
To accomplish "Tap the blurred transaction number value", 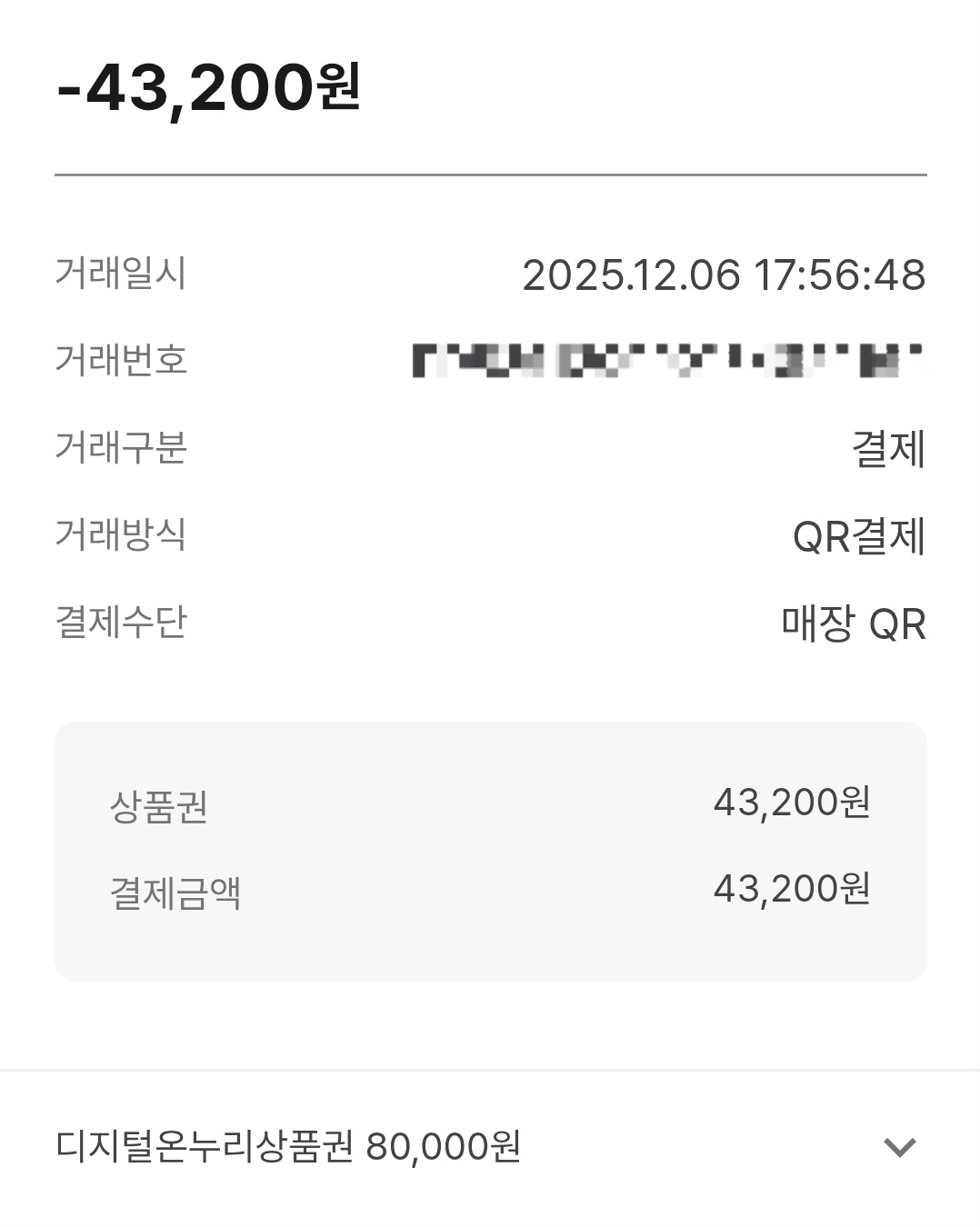I will tap(667, 360).
